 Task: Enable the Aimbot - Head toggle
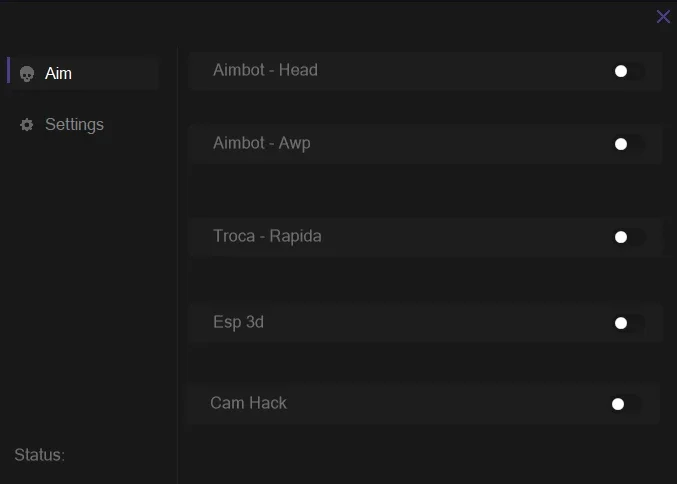tap(630, 71)
